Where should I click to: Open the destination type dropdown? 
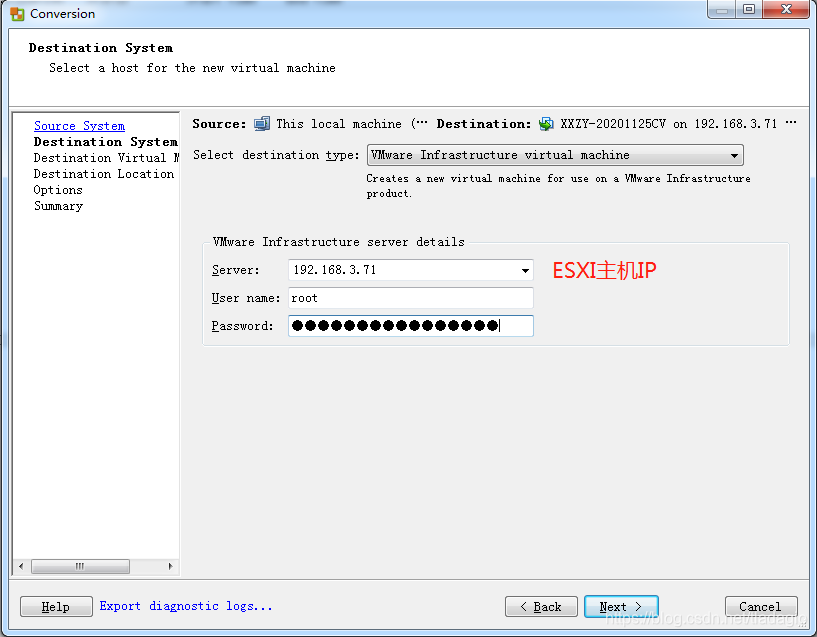555,155
